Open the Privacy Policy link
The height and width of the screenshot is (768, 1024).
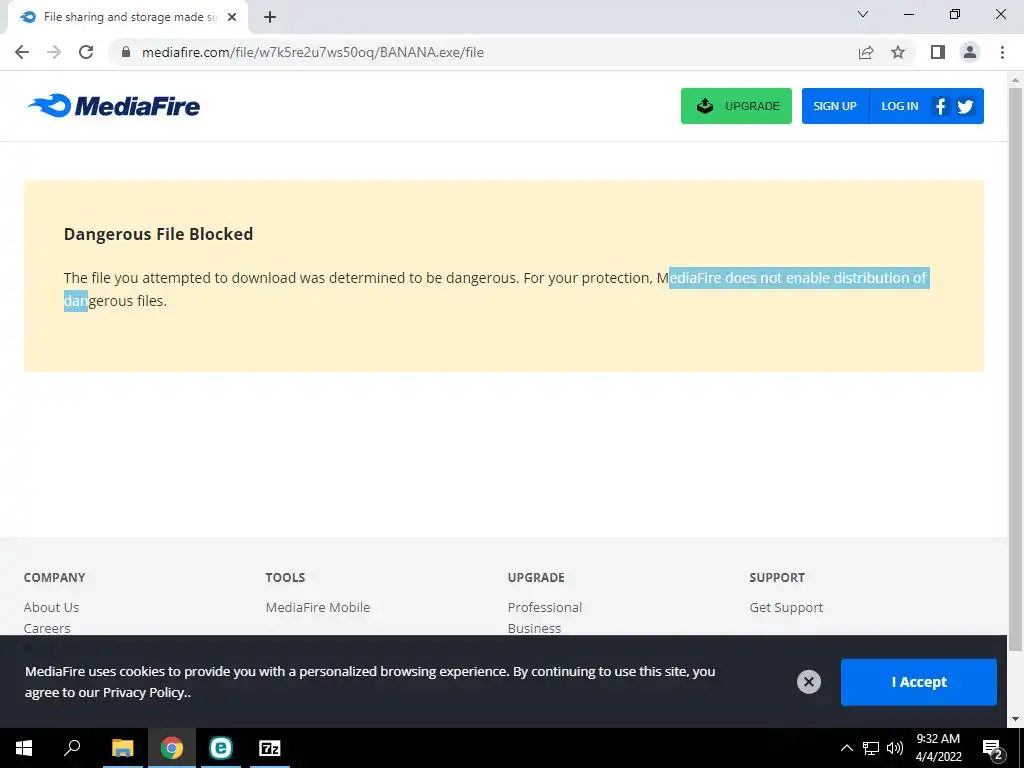point(144,692)
